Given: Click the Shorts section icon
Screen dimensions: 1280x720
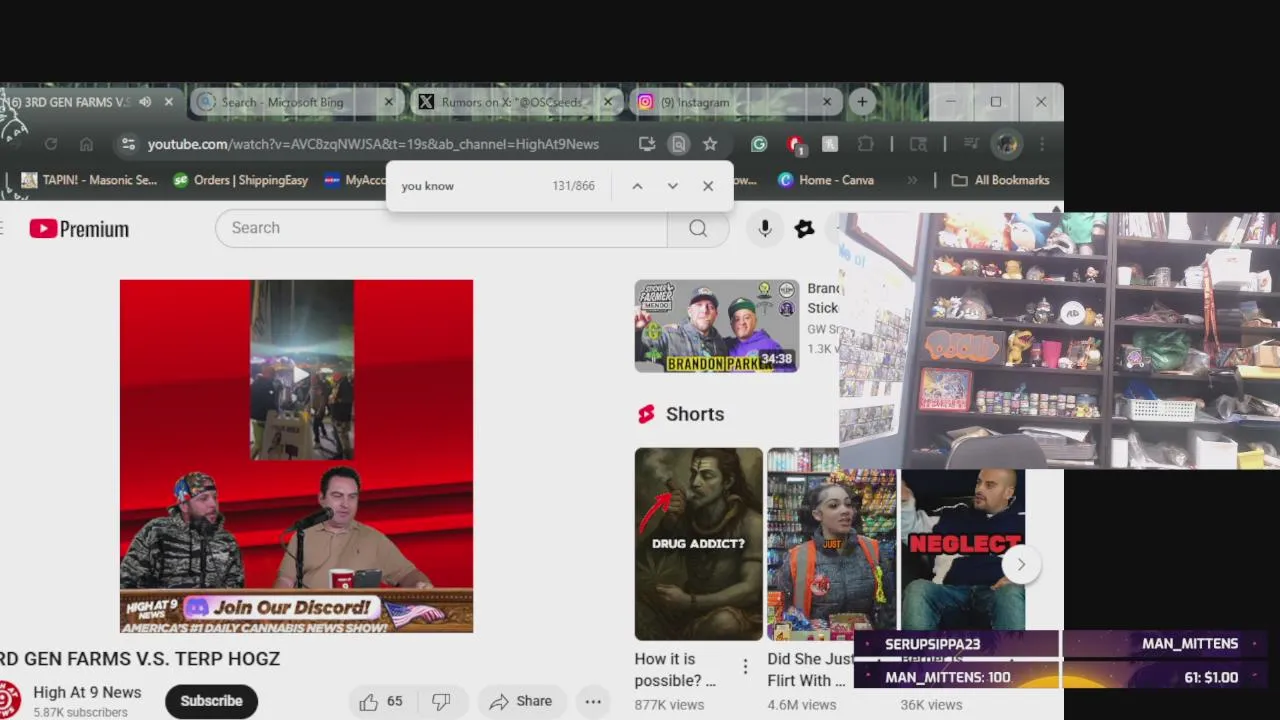Looking at the screenshot, I should pos(646,414).
